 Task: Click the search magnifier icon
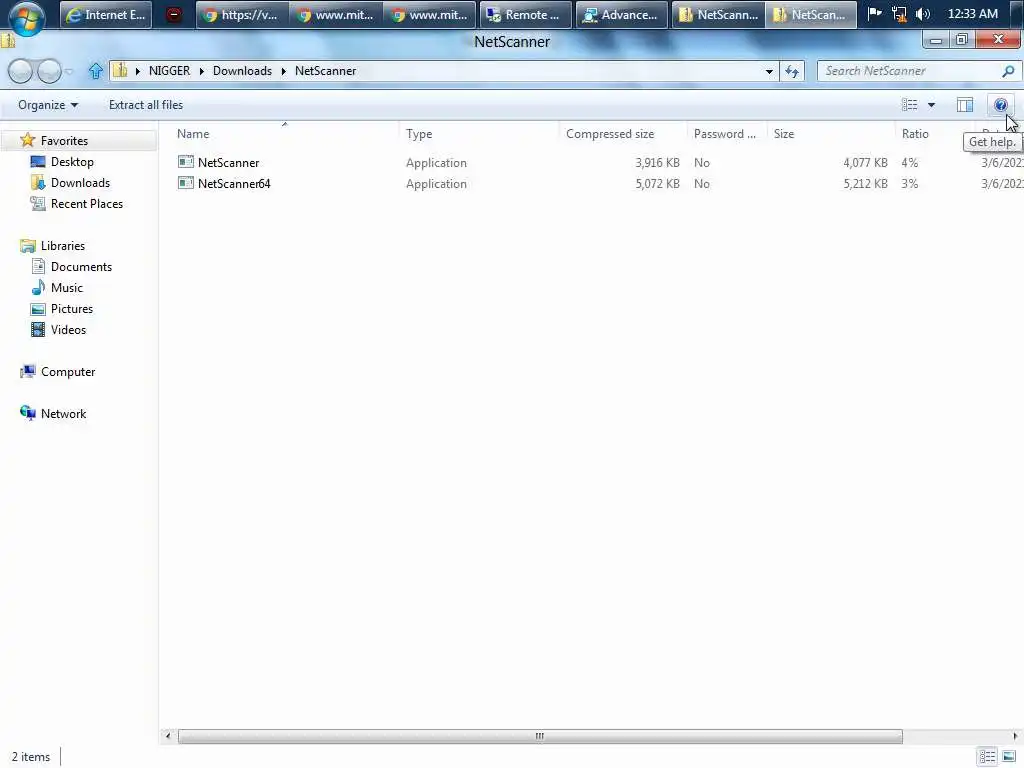pyautogui.click(x=1008, y=71)
